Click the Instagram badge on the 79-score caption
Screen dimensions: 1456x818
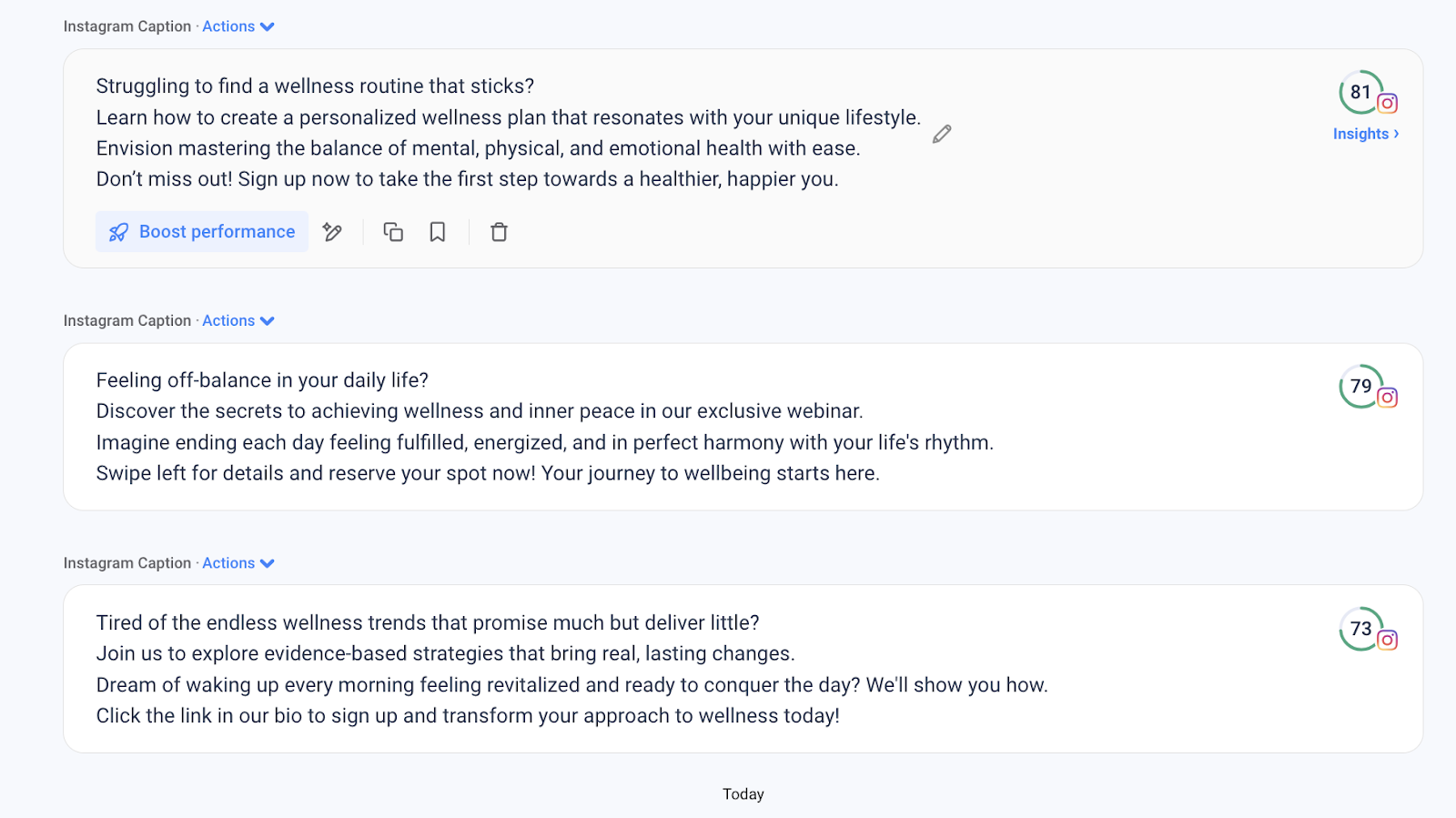click(1387, 398)
